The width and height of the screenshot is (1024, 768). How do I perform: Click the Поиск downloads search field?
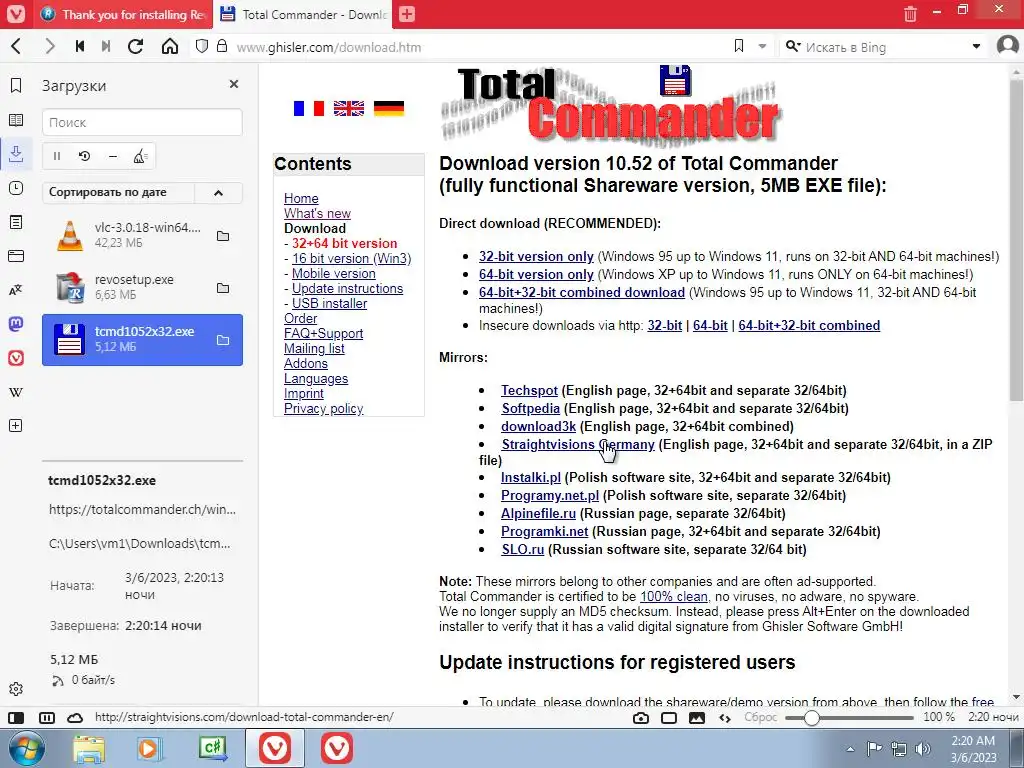point(142,122)
